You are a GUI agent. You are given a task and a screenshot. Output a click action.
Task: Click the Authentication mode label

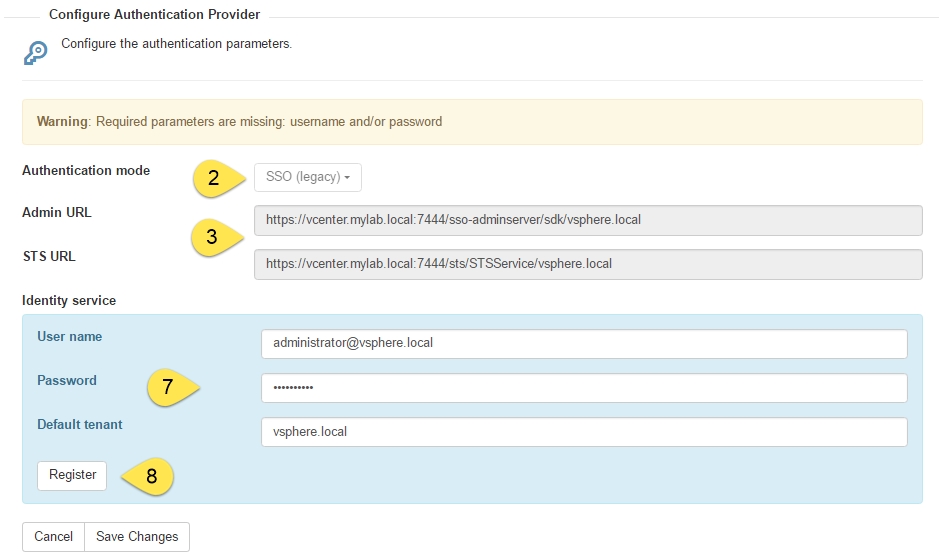[86, 171]
